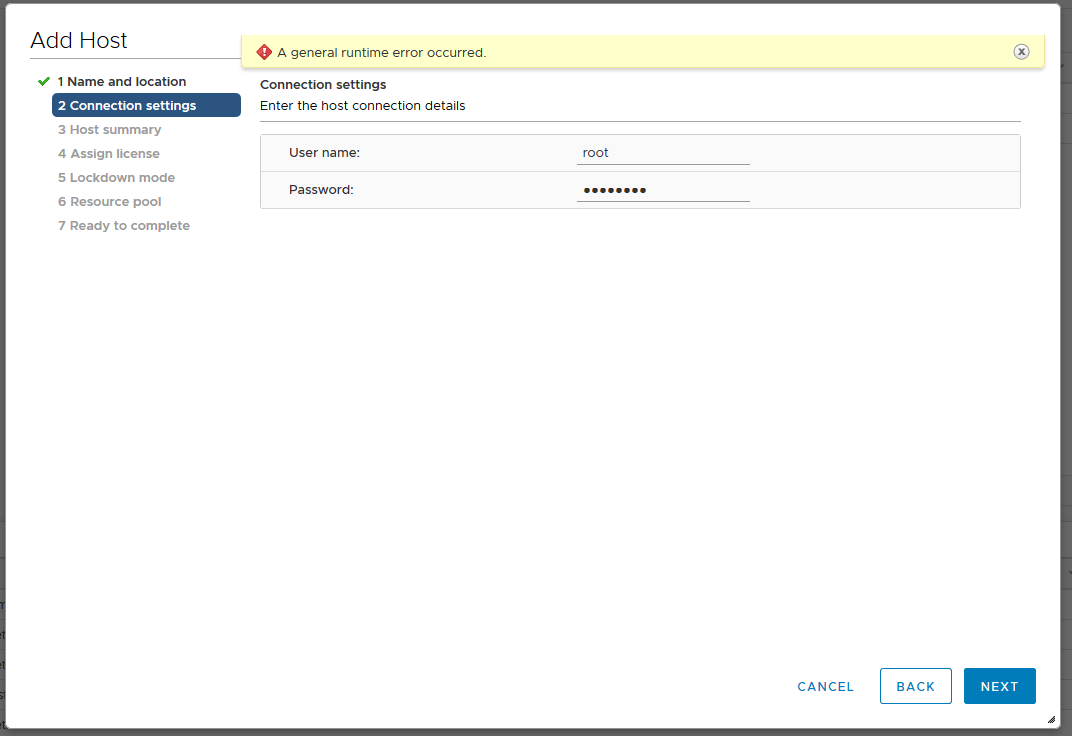Cancel the Add Host wizard
Screen dimensions: 1072x736
(825, 687)
